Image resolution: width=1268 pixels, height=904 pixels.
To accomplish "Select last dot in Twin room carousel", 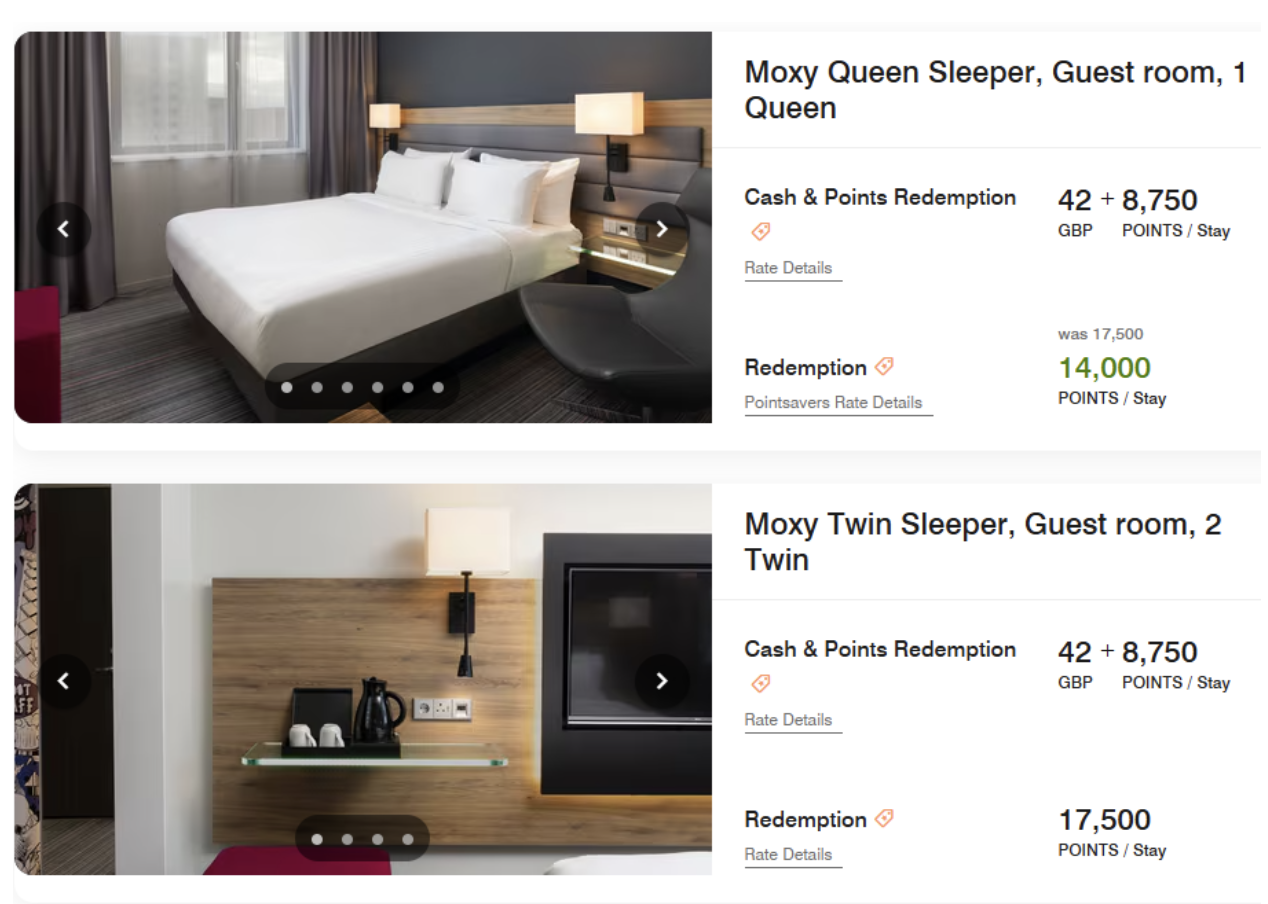I will coord(408,839).
